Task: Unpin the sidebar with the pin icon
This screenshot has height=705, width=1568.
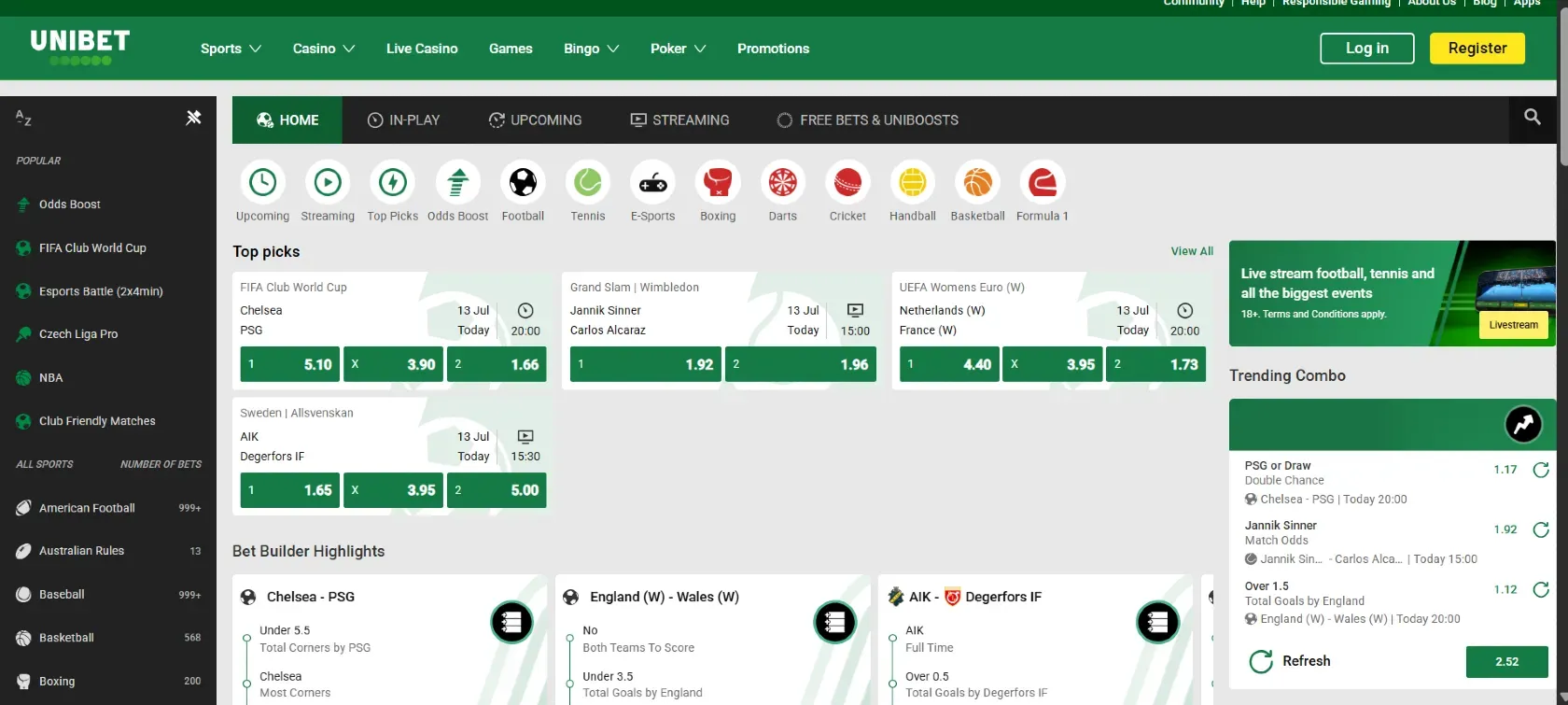Action: tap(193, 118)
